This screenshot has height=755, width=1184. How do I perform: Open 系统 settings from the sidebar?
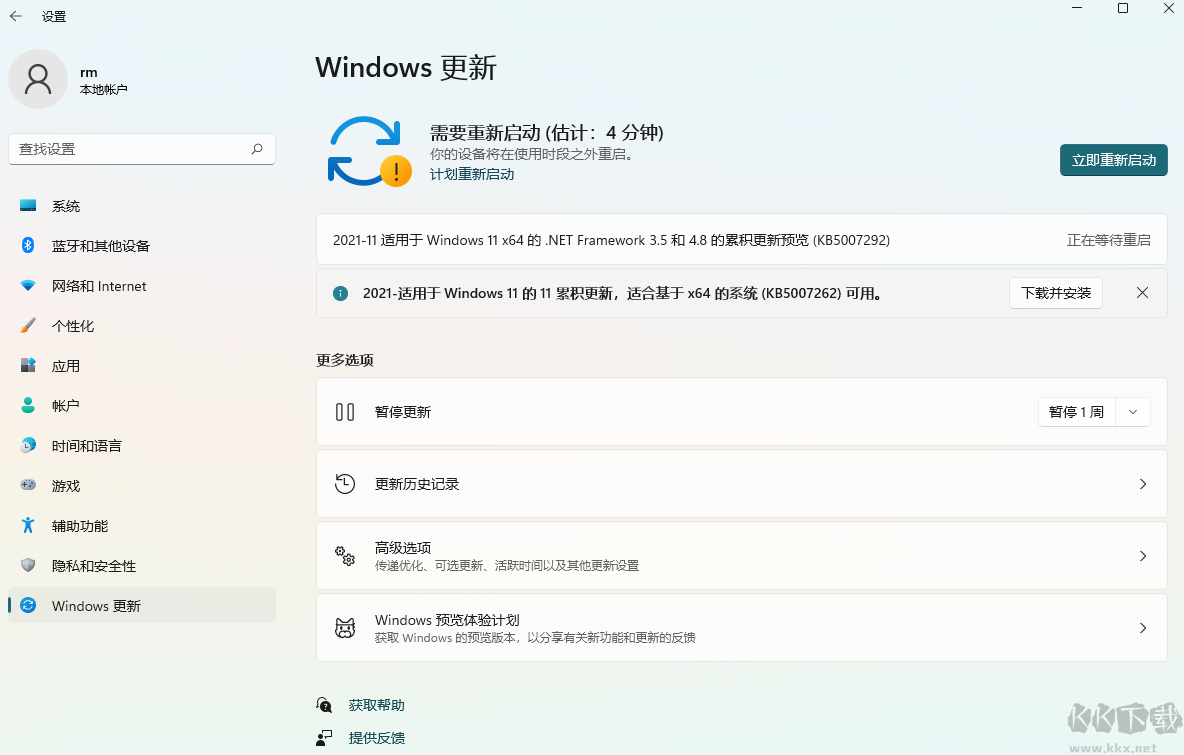tap(66, 205)
